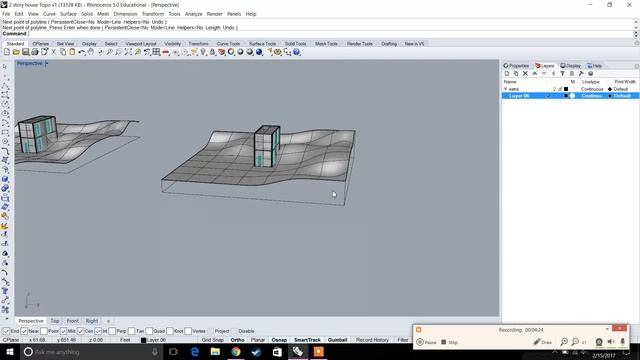Open the File menu
640x360 pixels.
tap(6, 14)
